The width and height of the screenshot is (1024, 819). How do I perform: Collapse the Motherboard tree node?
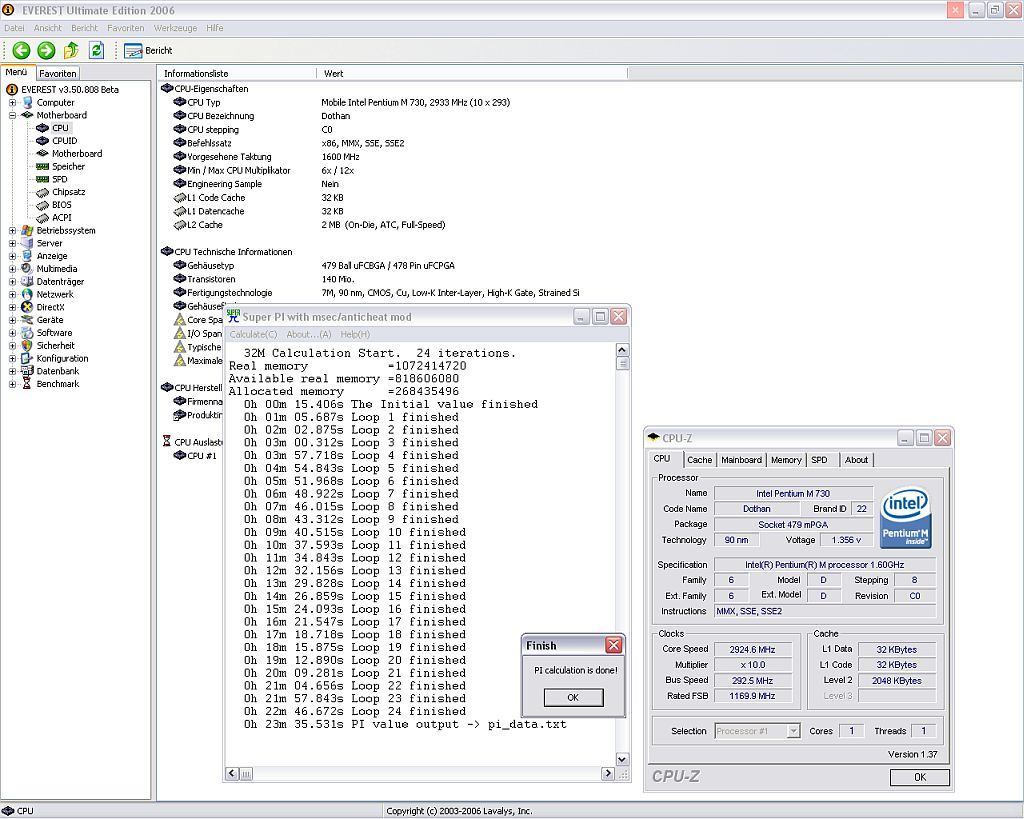[x=12, y=115]
